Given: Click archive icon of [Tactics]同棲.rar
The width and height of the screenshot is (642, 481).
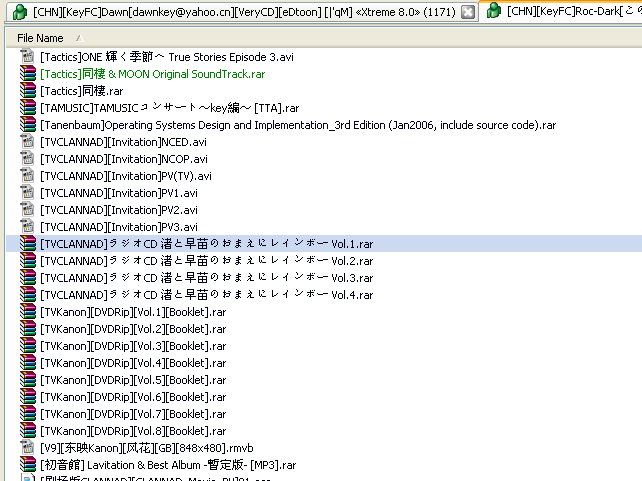Looking at the screenshot, I should pos(27,90).
